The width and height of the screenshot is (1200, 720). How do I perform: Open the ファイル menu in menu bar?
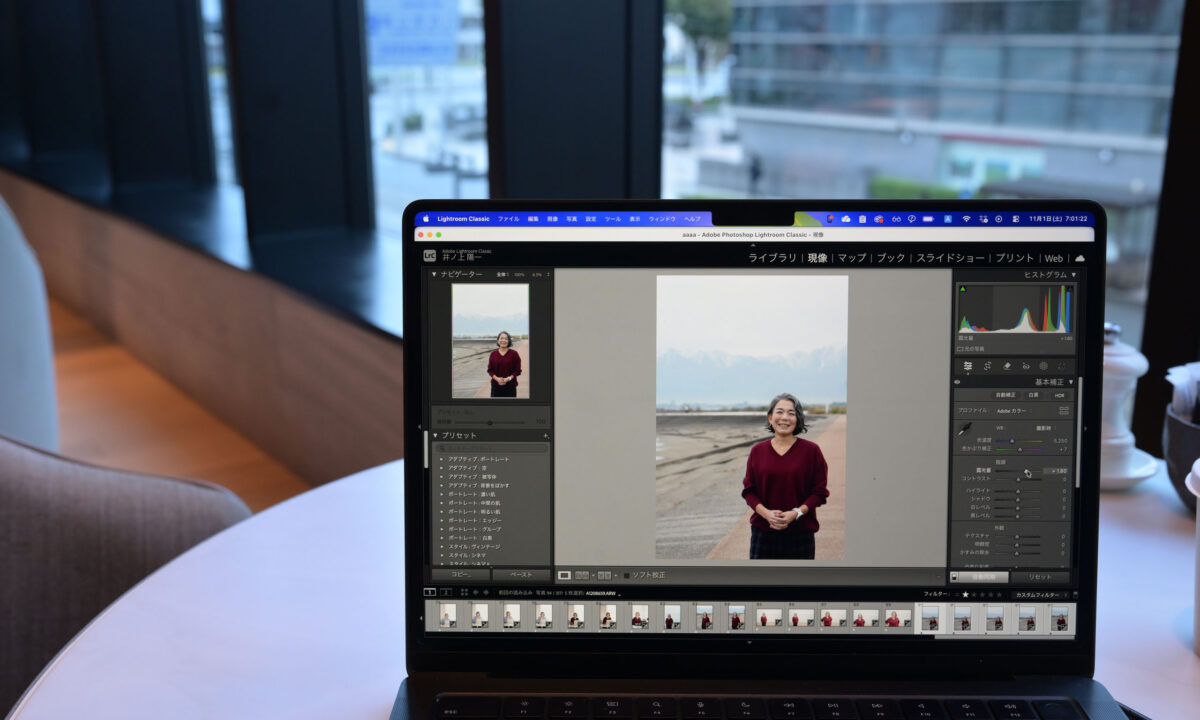pyautogui.click(x=508, y=218)
